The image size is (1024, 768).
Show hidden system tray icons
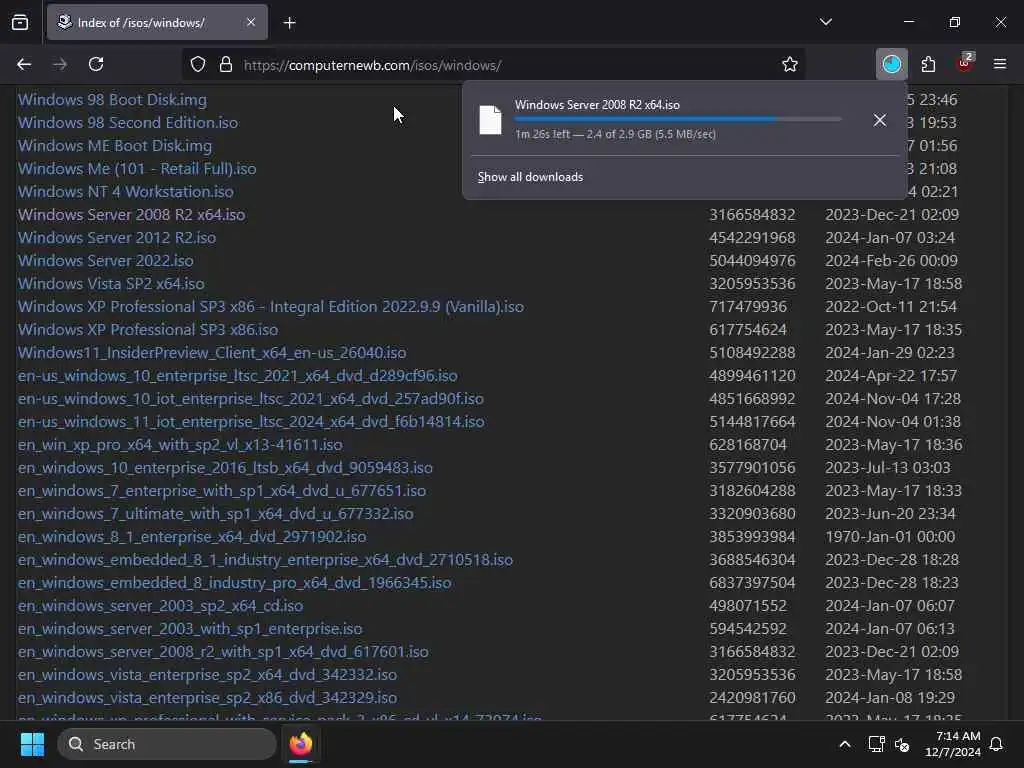[844, 744]
